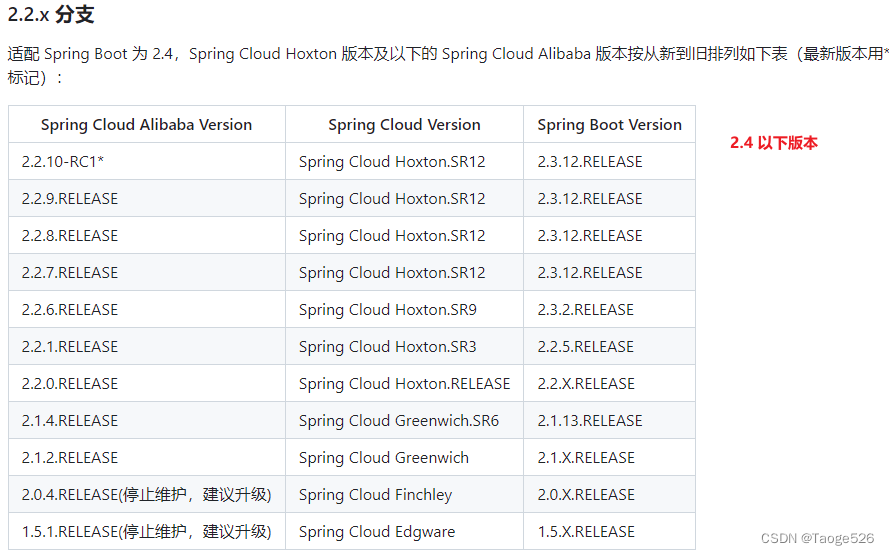The width and height of the screenshot is (889, 555).
Task: Select Spring Cloud Greenwich cell in 2.1.2.RELEASE row
Action: [404, 457]
